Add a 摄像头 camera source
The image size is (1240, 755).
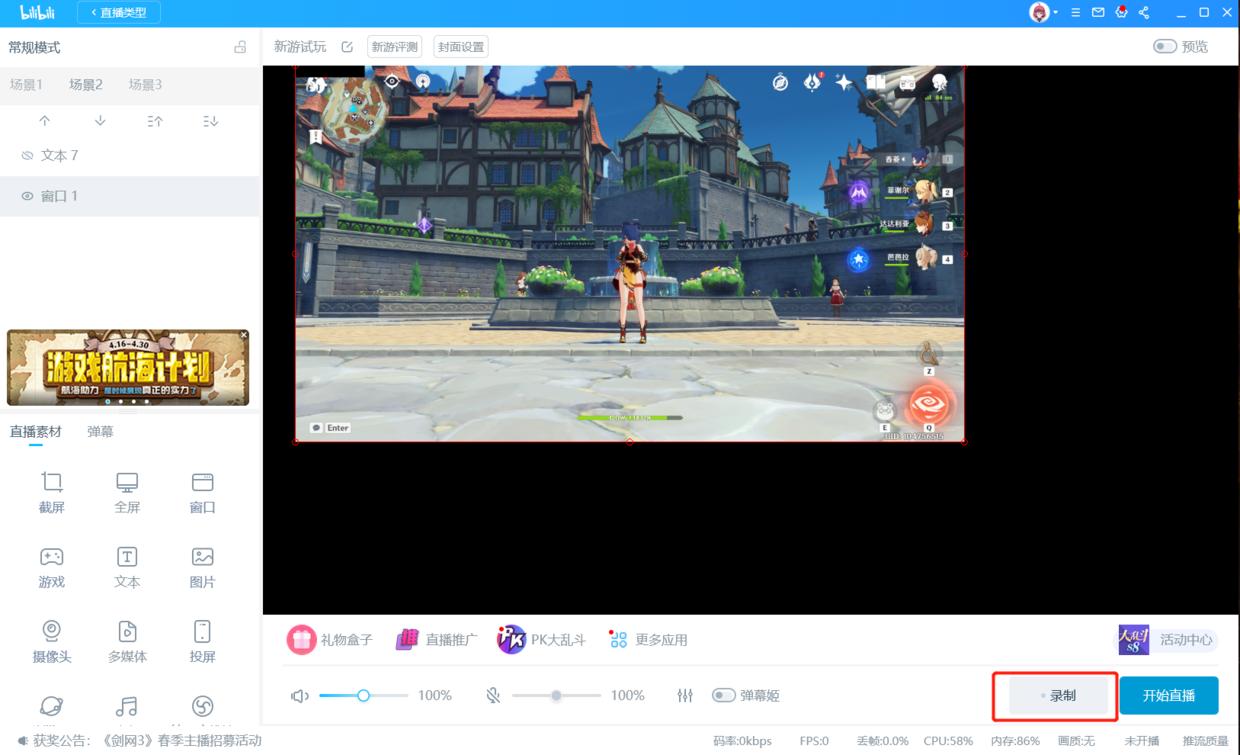(x=52, y=643)
